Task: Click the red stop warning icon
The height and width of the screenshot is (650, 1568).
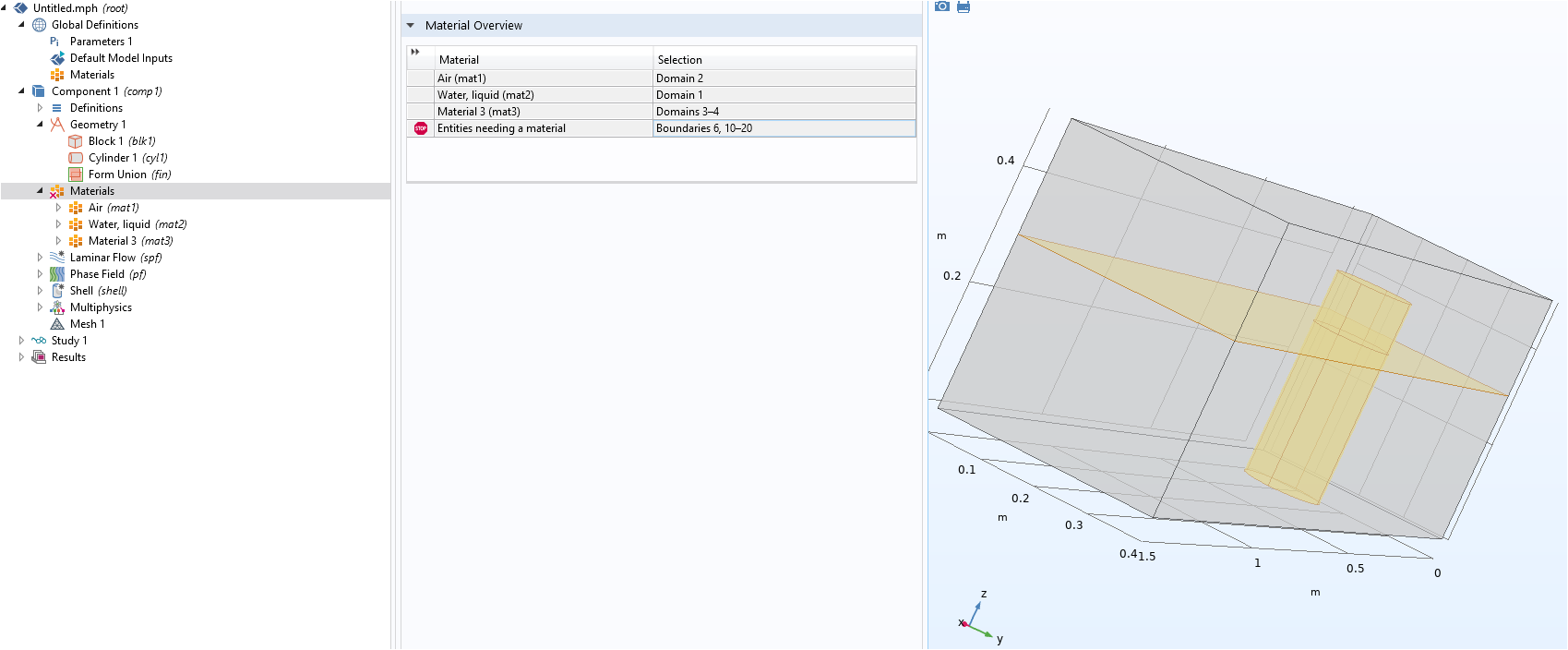Action: 421,128
